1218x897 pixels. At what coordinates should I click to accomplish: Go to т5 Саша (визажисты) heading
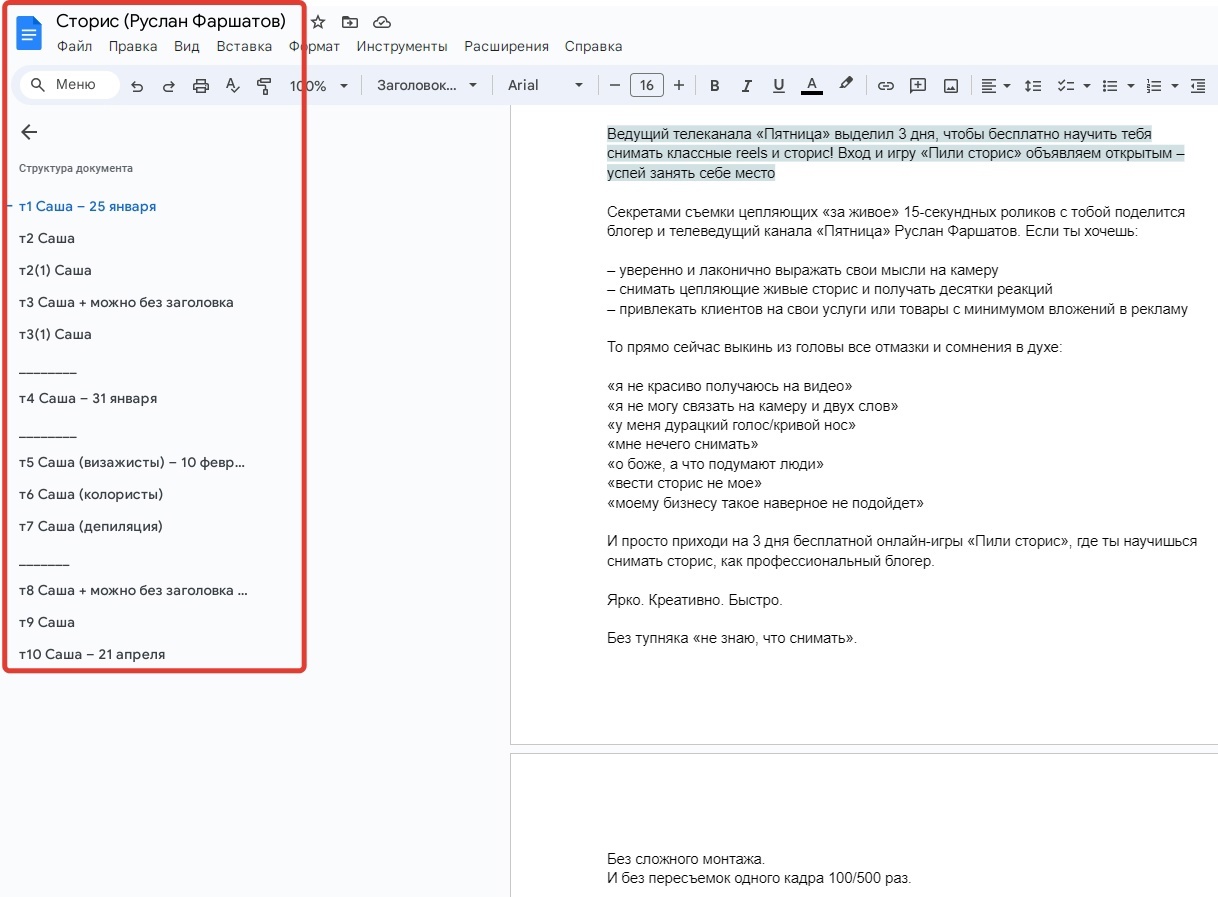point(132,462)
